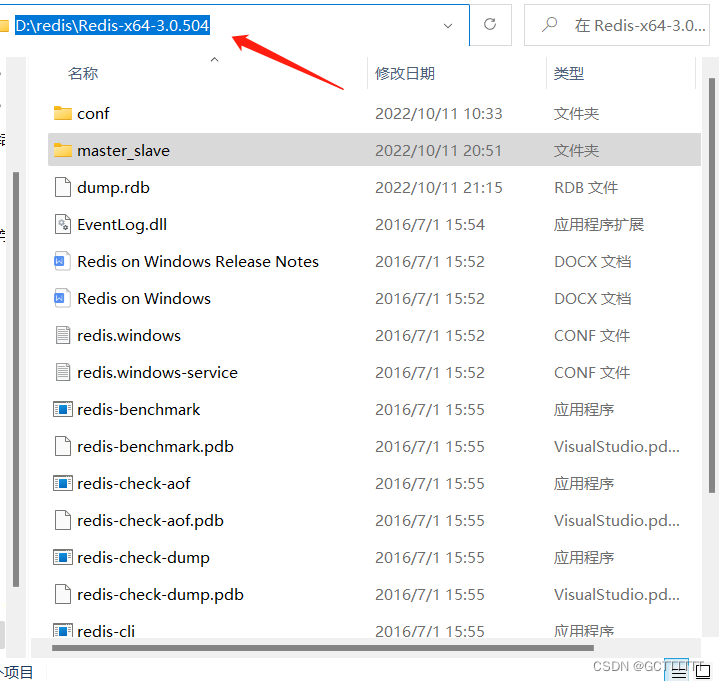Click the RDB 文件 type cell
This screenshot has width=719, height=681.
click(586, 188)
